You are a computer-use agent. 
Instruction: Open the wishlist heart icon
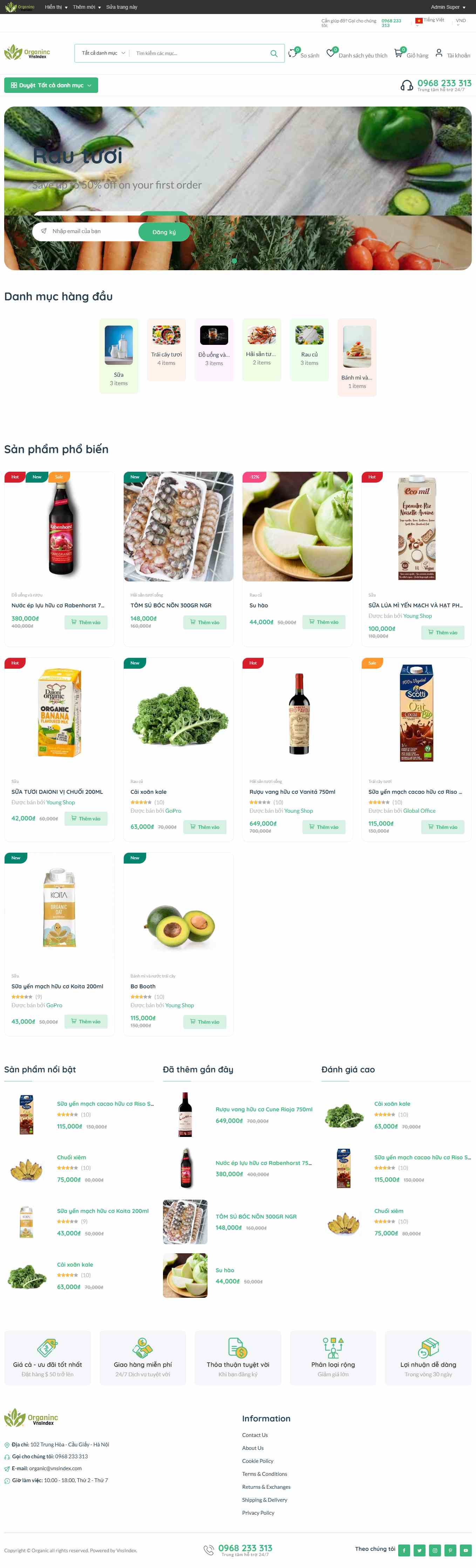click(x=331, y=54)
